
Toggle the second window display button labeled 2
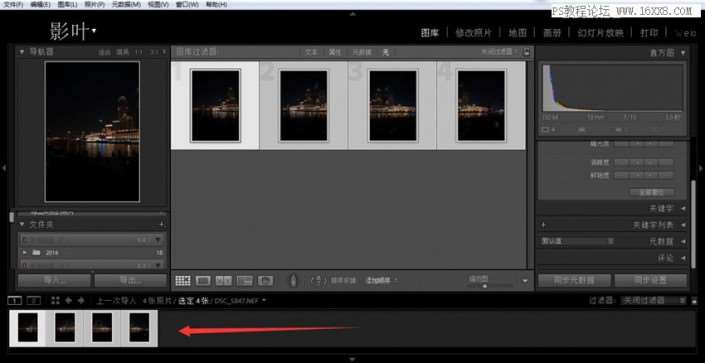[x=34, y=300]
